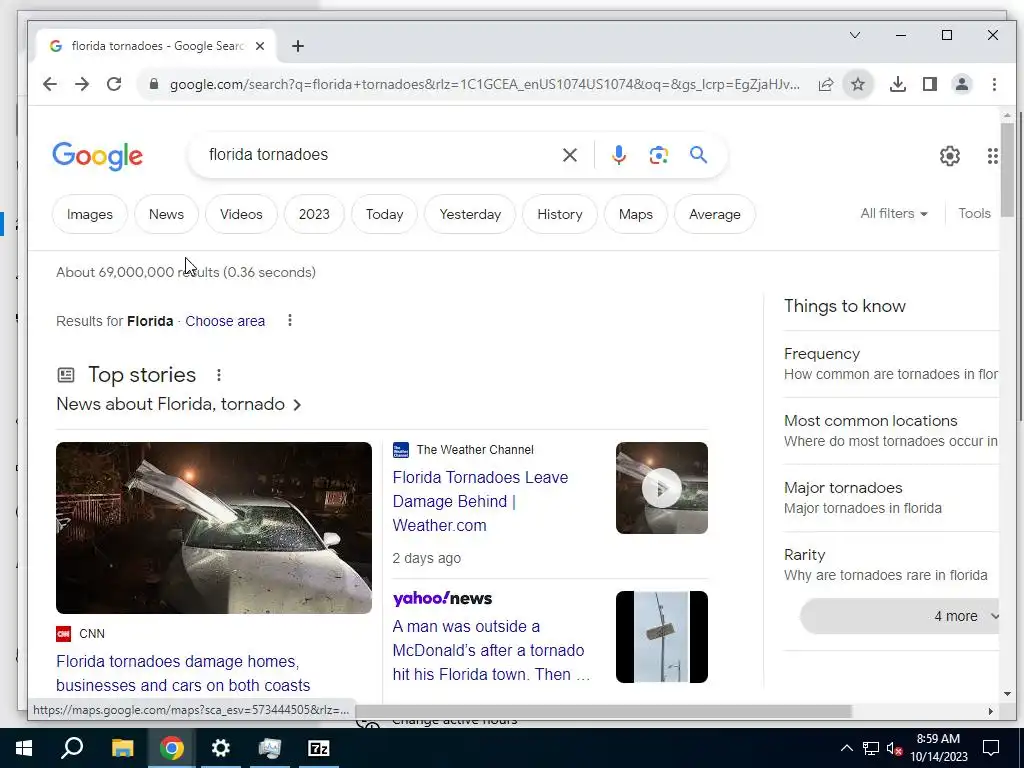
Task: Start voice search with microphone
Action: (618, 155)
